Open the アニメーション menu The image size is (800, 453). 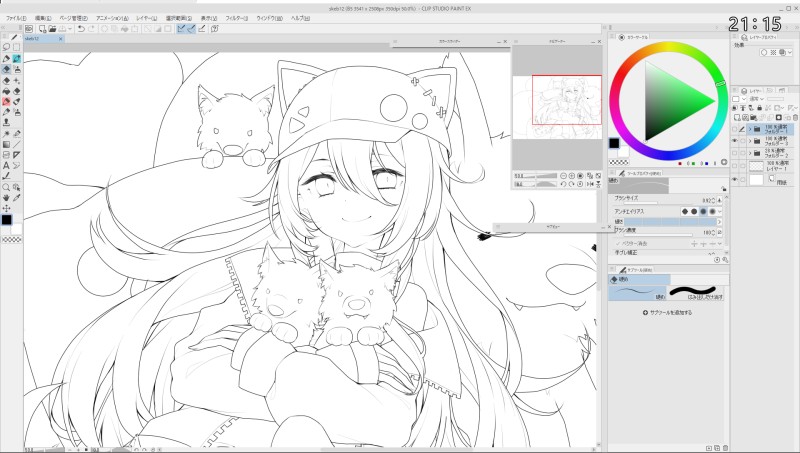click(112, 18)
